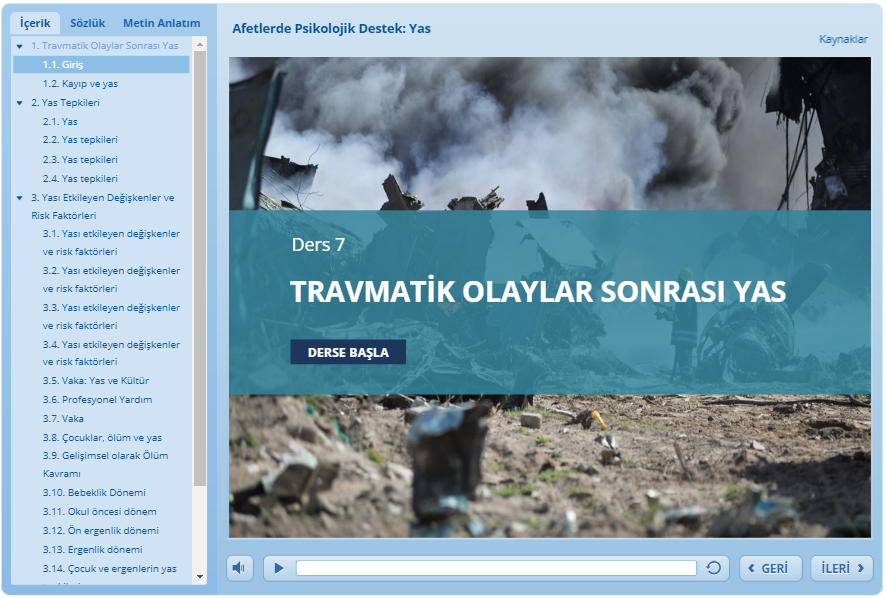The width and height of the screenshot is (886, 598).
Task: Open item 2.3. Yas tepkileri
Action: 80,159
